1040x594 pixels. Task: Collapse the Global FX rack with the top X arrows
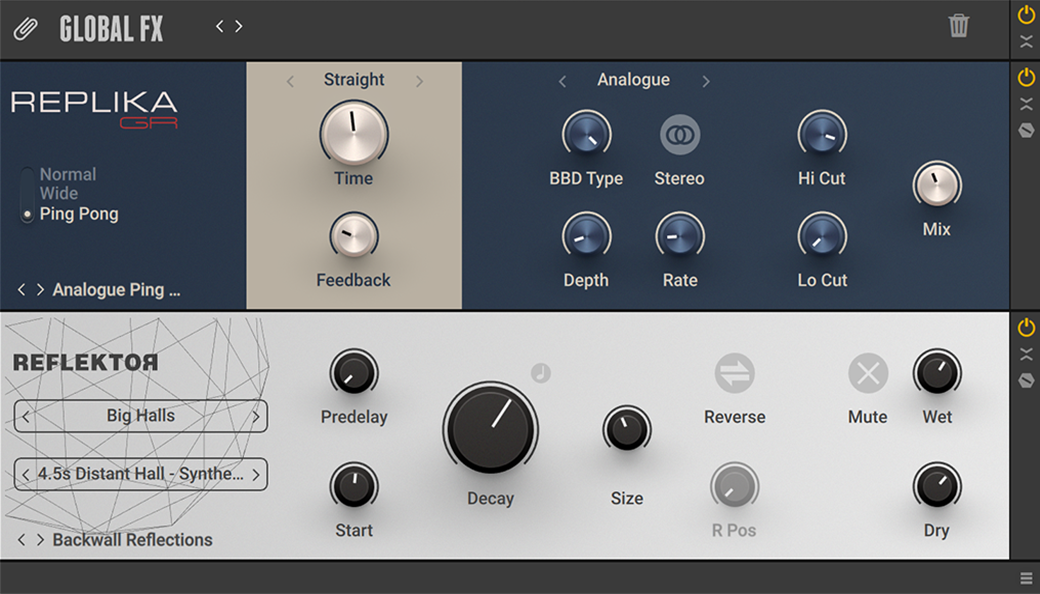point(1026,42)
